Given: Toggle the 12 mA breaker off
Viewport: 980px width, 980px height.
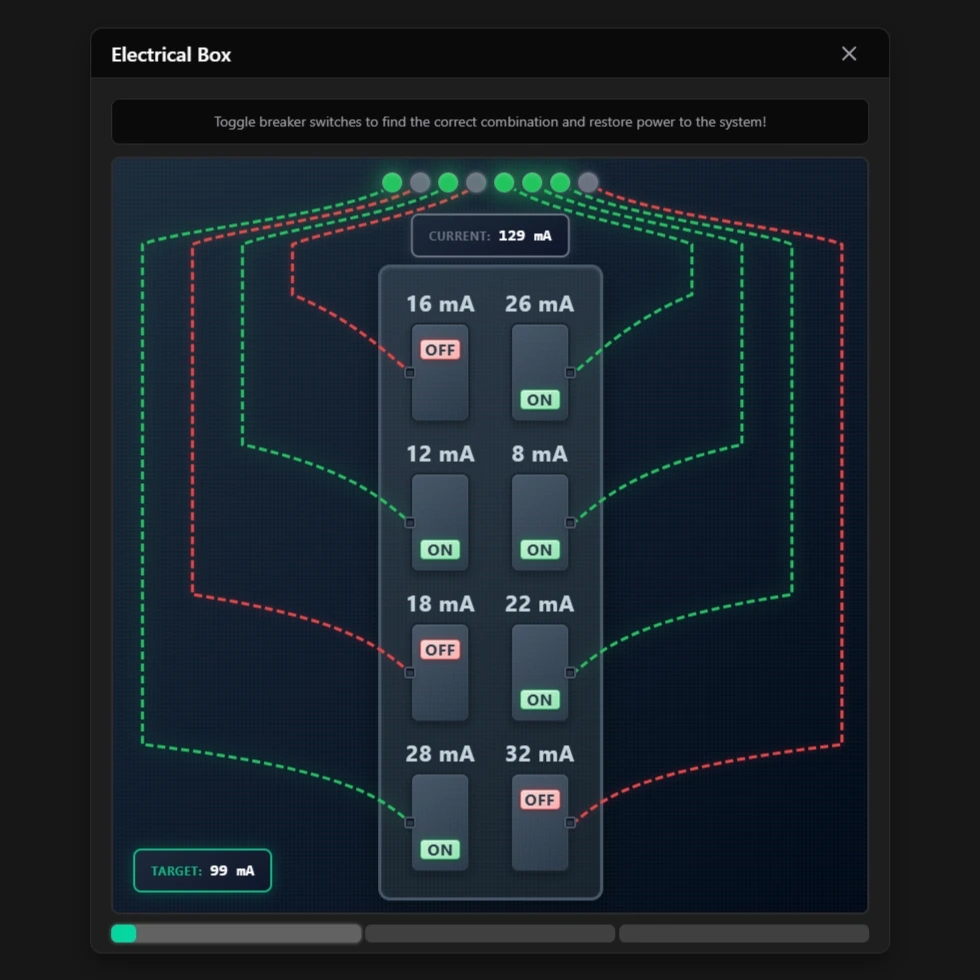Looking at the screenshot, I should coord(440,522).
